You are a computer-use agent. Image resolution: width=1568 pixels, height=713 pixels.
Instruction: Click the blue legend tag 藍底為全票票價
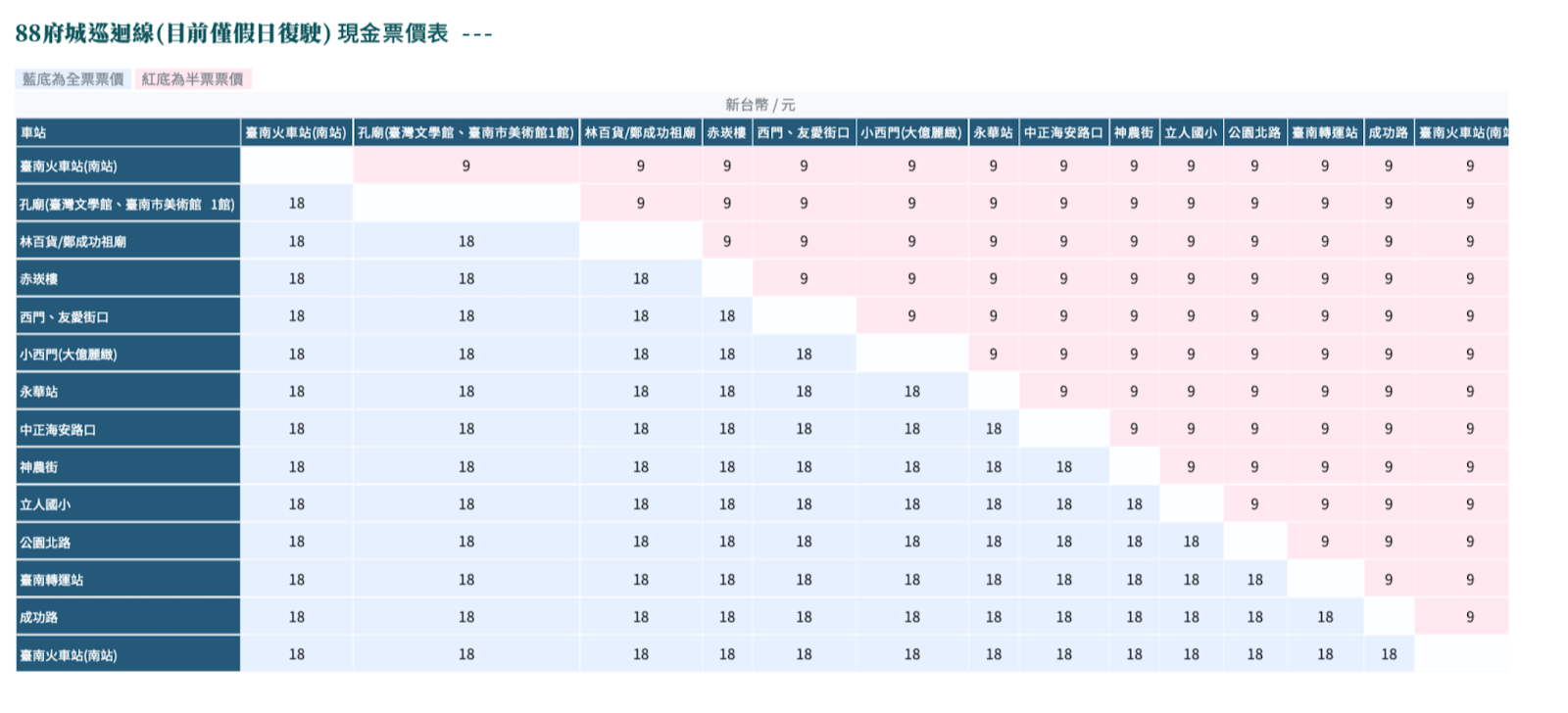tap(73, 79)
